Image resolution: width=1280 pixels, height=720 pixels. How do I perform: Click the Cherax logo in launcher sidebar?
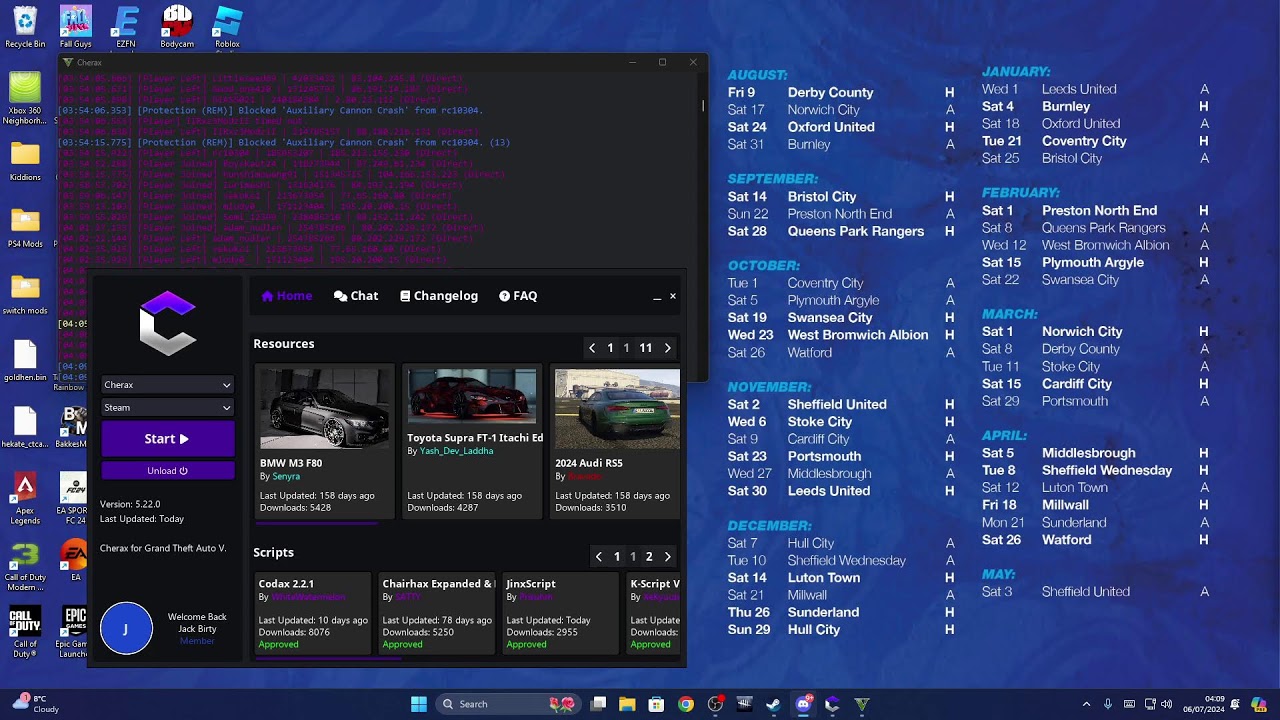click(168, 323)
